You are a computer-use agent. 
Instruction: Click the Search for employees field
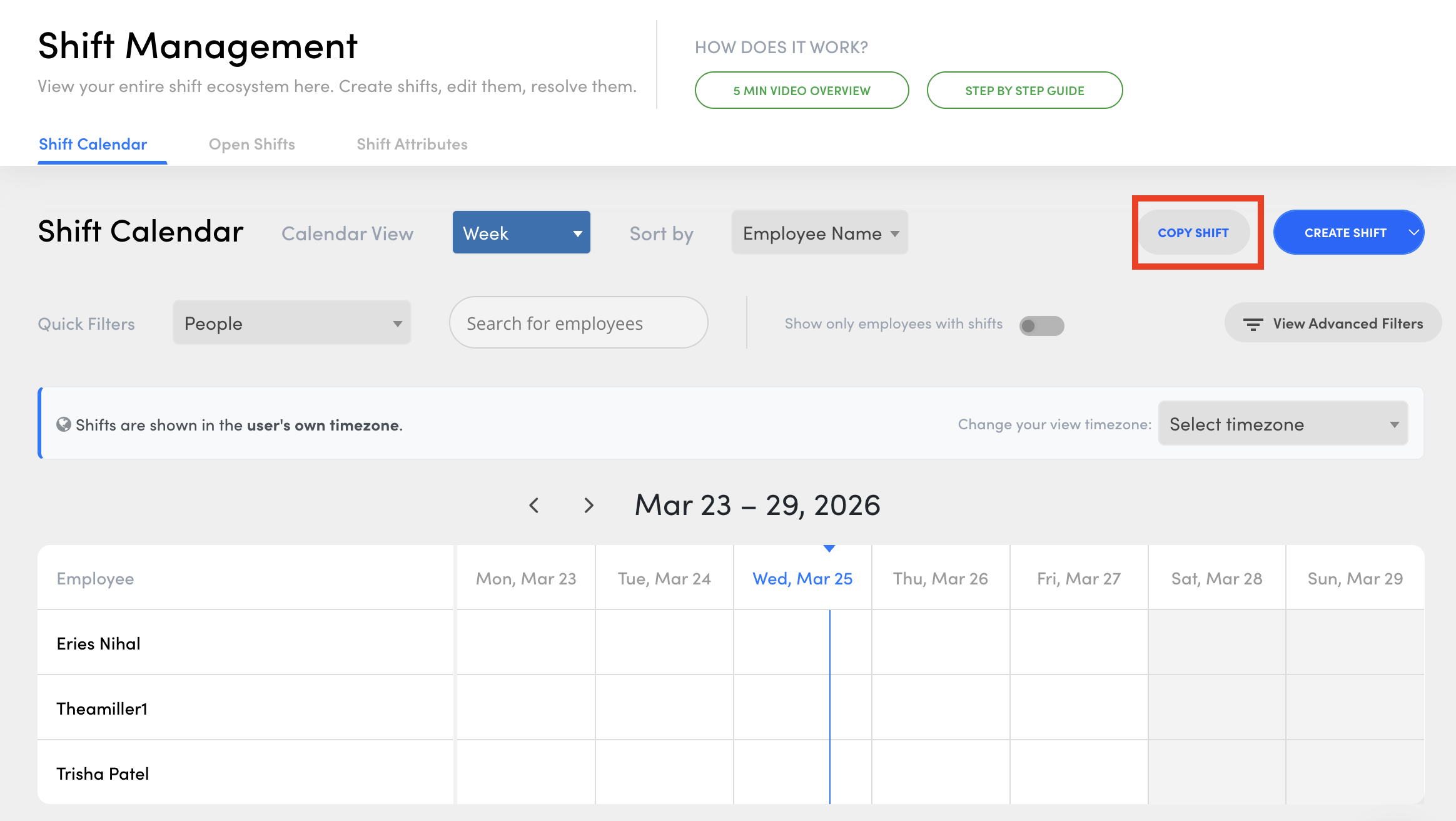point(578,324)
